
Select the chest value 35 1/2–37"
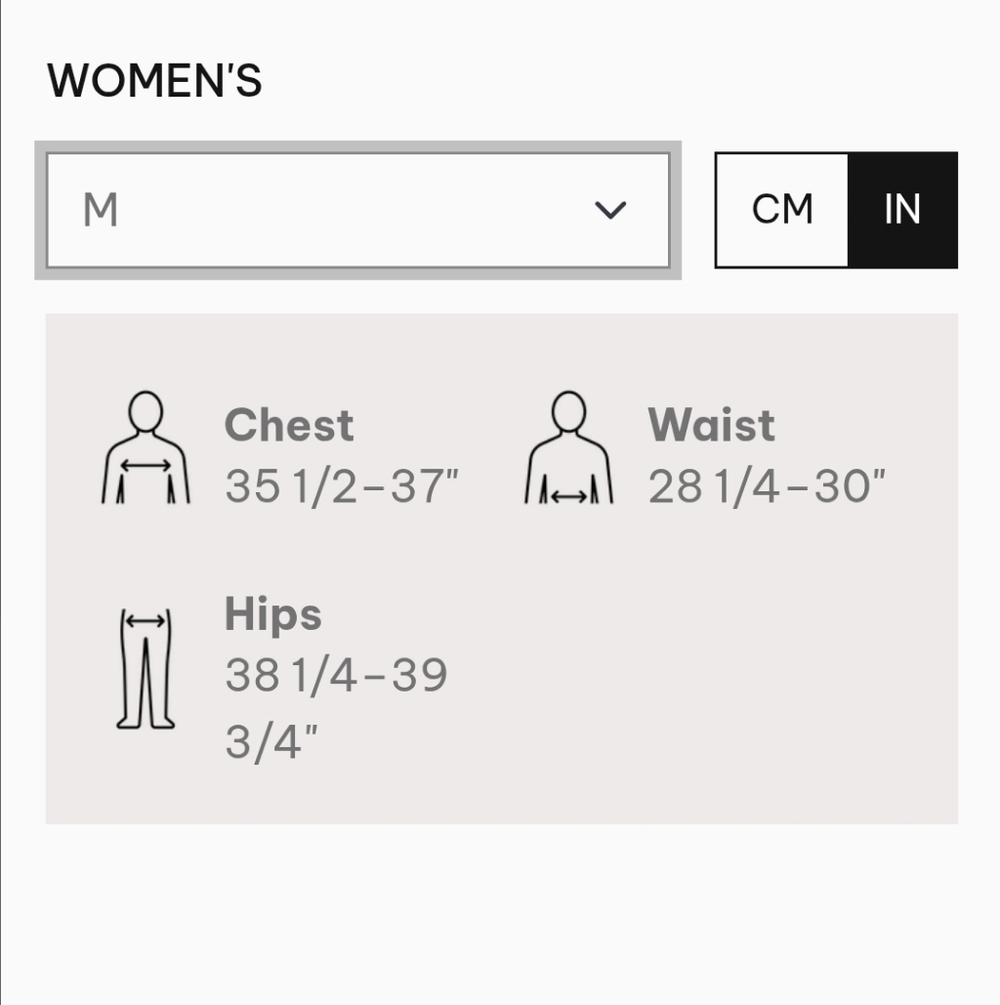342,486
